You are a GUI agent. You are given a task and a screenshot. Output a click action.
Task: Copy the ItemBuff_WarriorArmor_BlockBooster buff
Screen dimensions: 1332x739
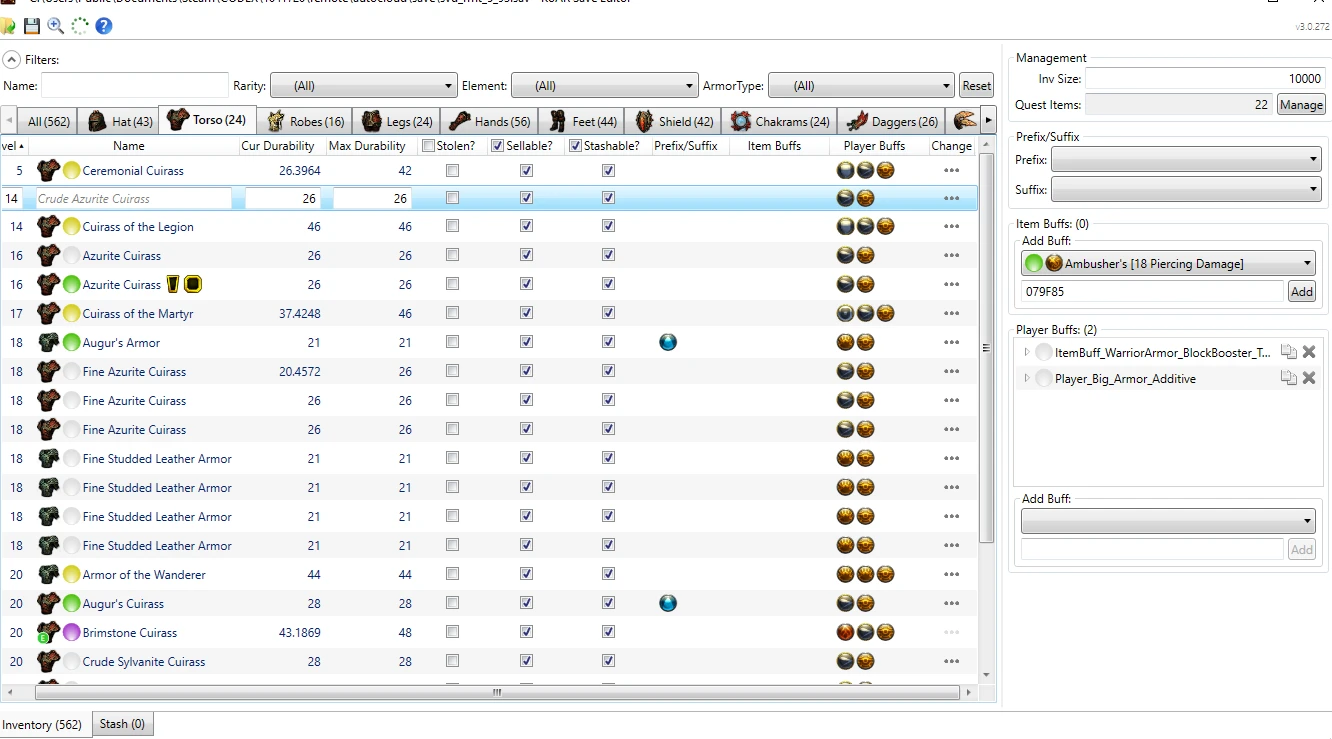tap(1289, 352)
